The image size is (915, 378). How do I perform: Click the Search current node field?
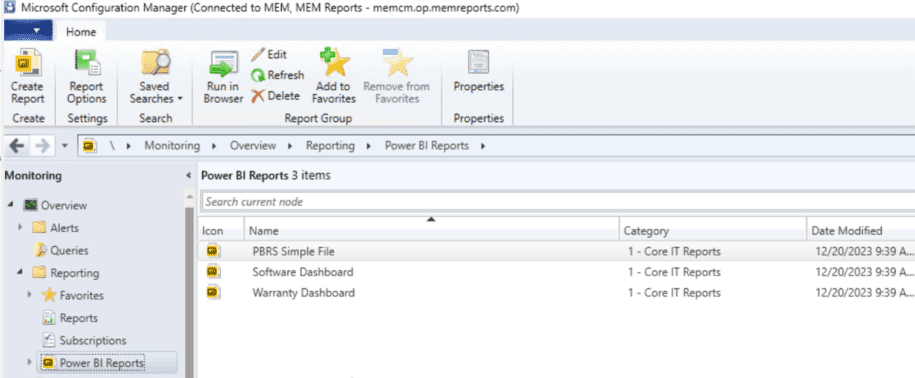coord(557,202)
